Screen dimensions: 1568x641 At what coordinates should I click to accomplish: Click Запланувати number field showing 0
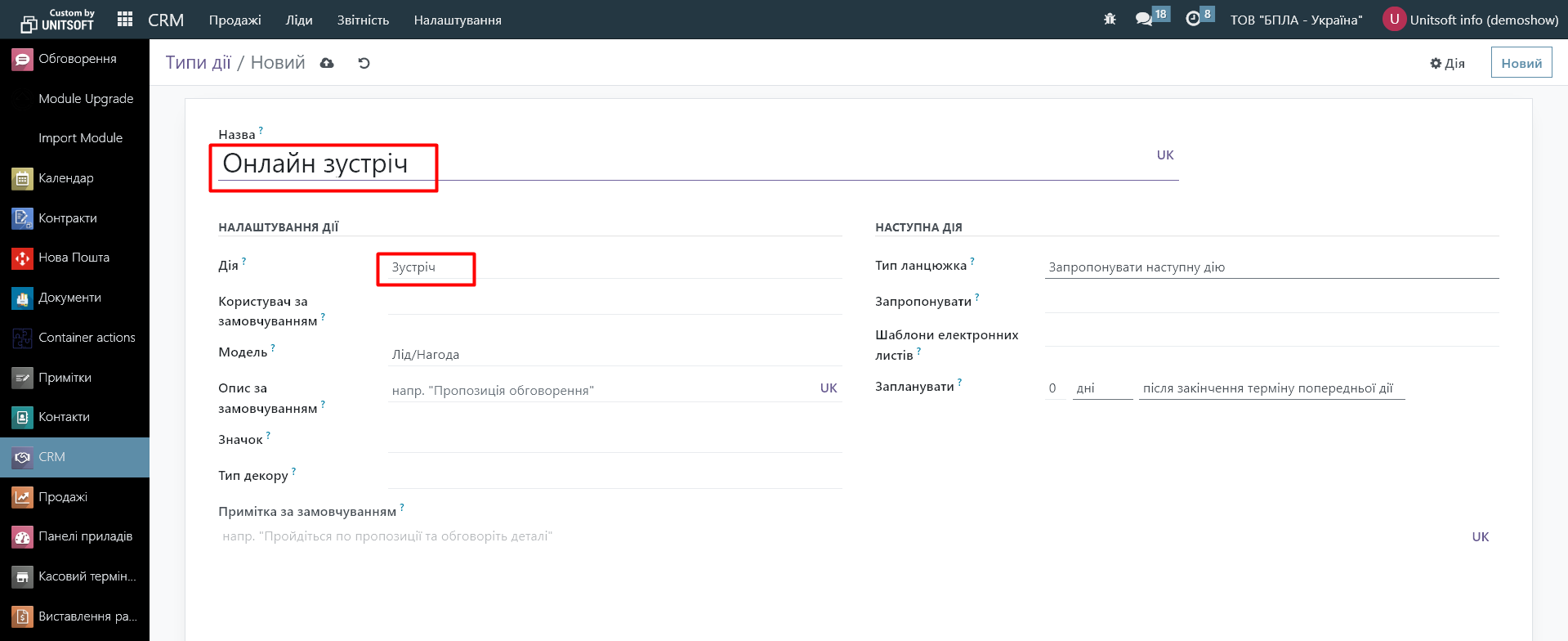pos(1056,388)
